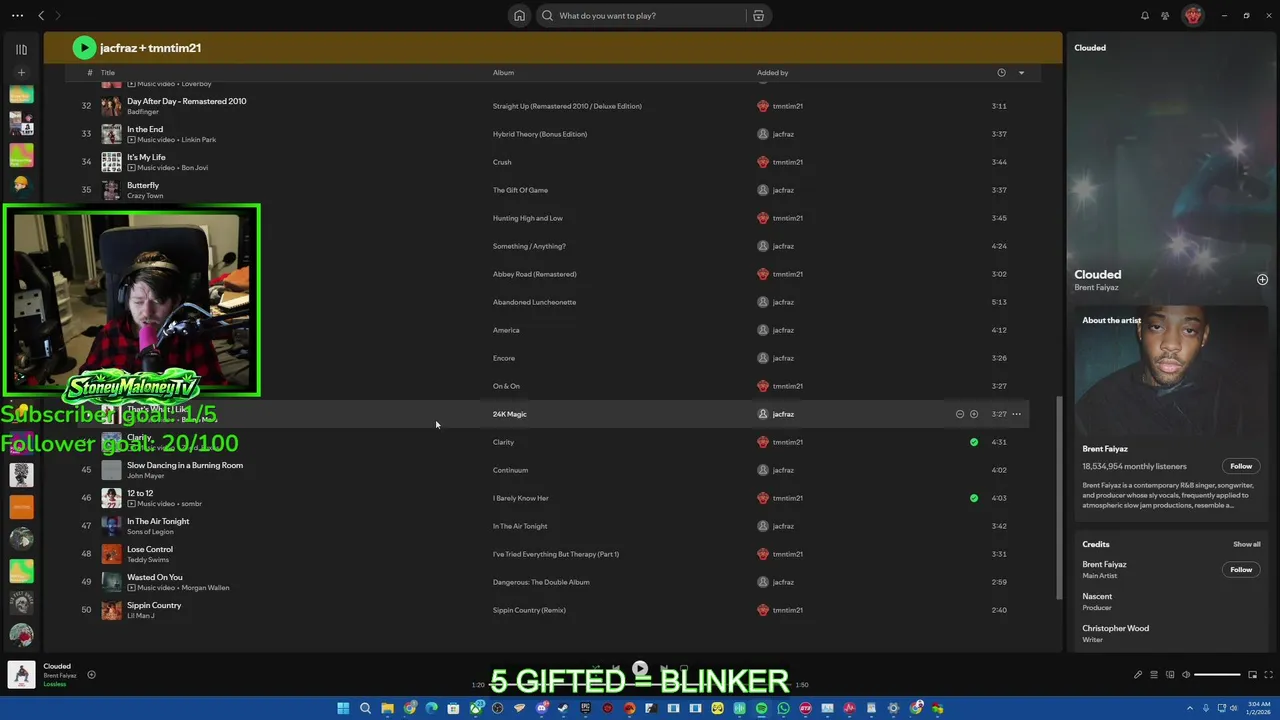Open the John Mayer artist link
The height and width of the screenshot is (720, 1280).
[146, 476]
